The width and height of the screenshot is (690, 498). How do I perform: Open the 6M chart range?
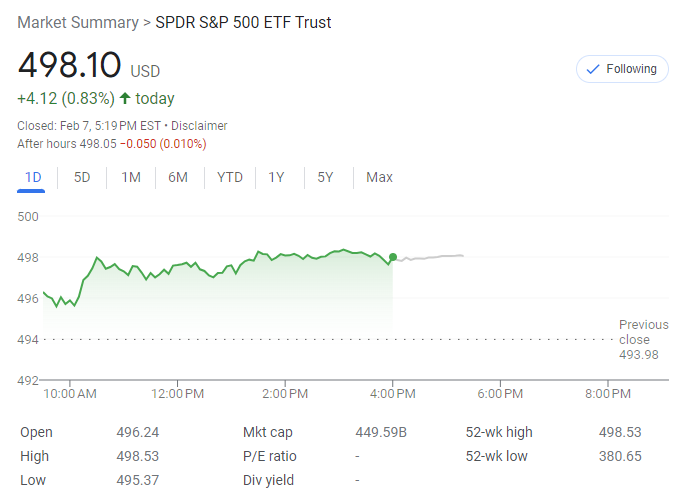(x=178, y=178)
